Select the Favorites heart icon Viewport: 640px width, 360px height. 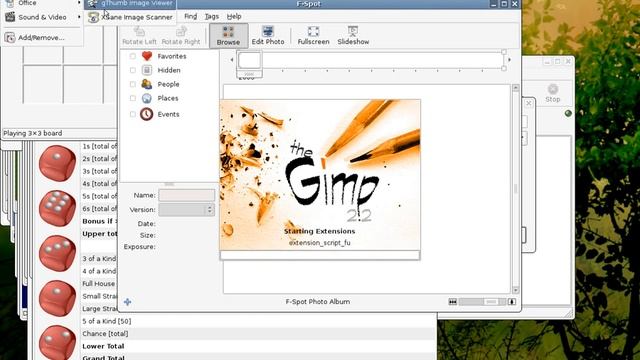coord(147,56)
